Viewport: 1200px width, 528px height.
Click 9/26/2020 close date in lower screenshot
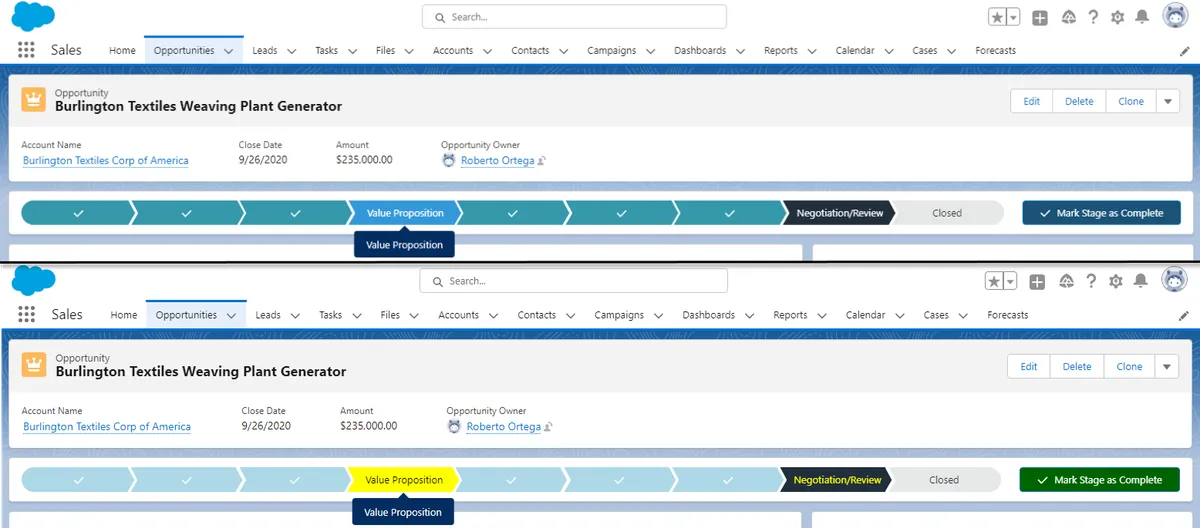click(x=265, y=426)
